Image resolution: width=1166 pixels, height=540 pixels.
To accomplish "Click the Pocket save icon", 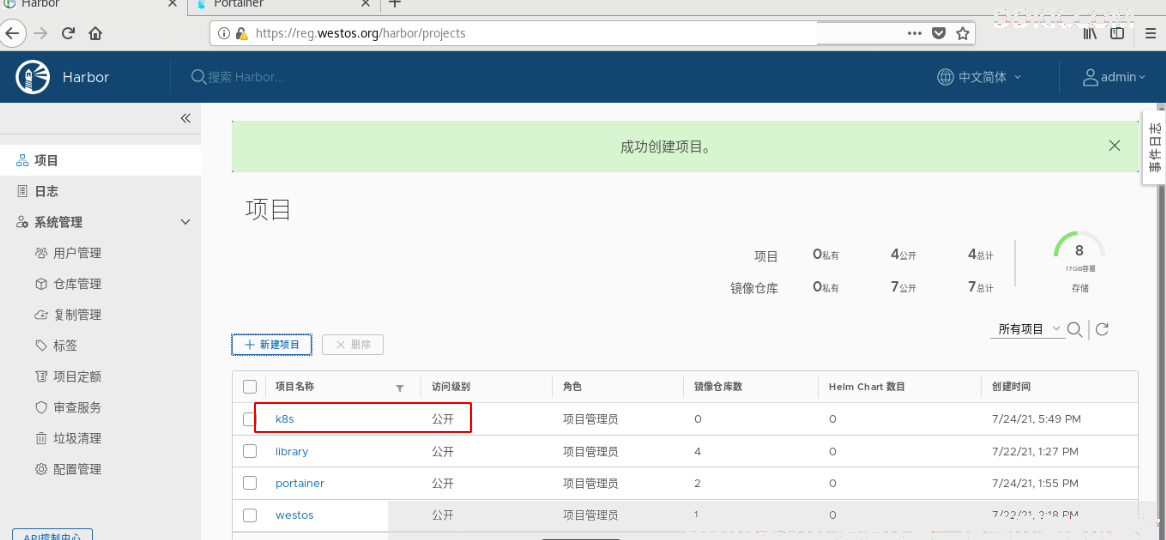I will click(x=939, y=33).
